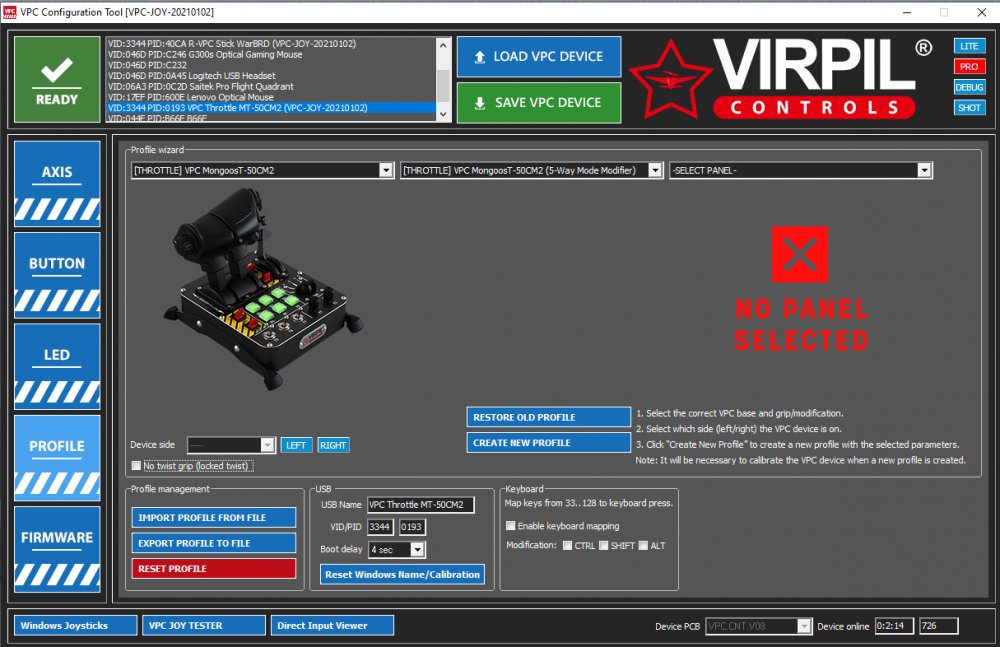Select VID:046D PID:C232 device row
Screen dimensions: 1000x647
(x=271, y=65)
